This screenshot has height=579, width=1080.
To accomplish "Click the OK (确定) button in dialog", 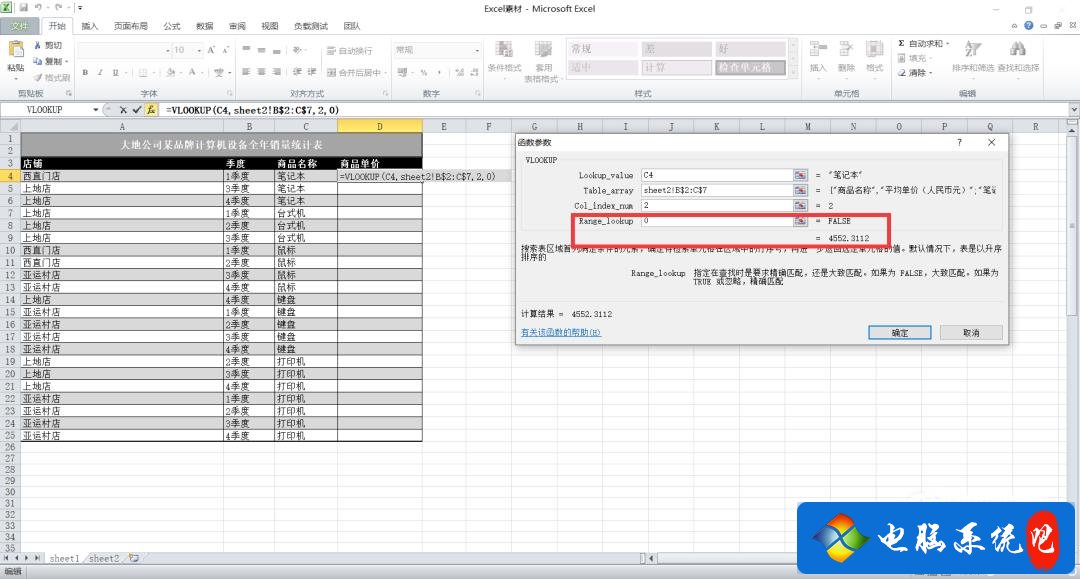I will 900,333.
